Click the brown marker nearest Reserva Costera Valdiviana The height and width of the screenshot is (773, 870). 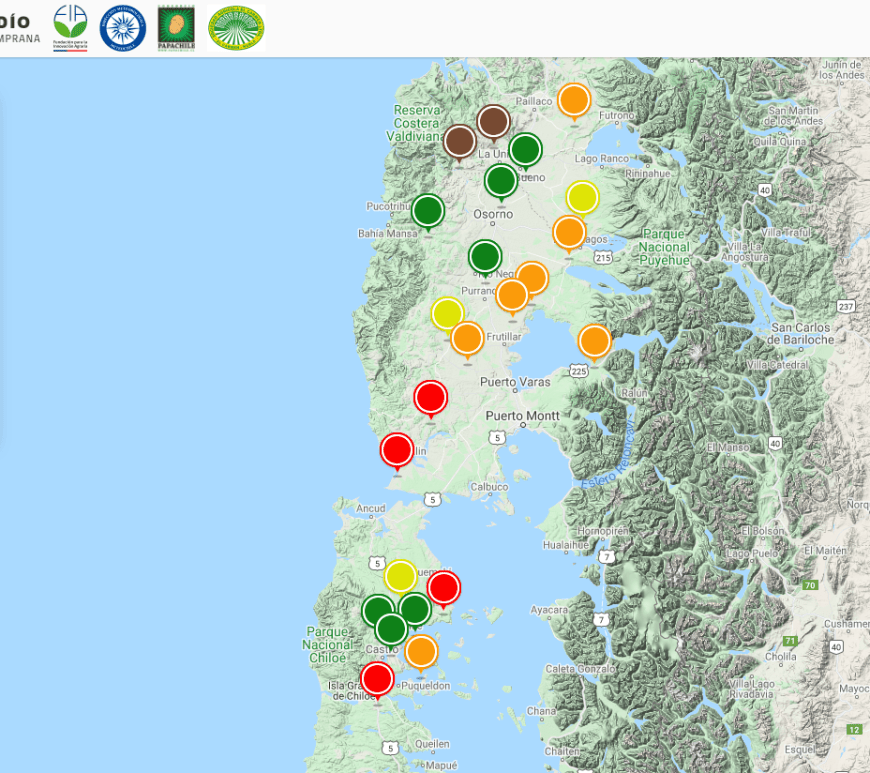tap(459, 141)
